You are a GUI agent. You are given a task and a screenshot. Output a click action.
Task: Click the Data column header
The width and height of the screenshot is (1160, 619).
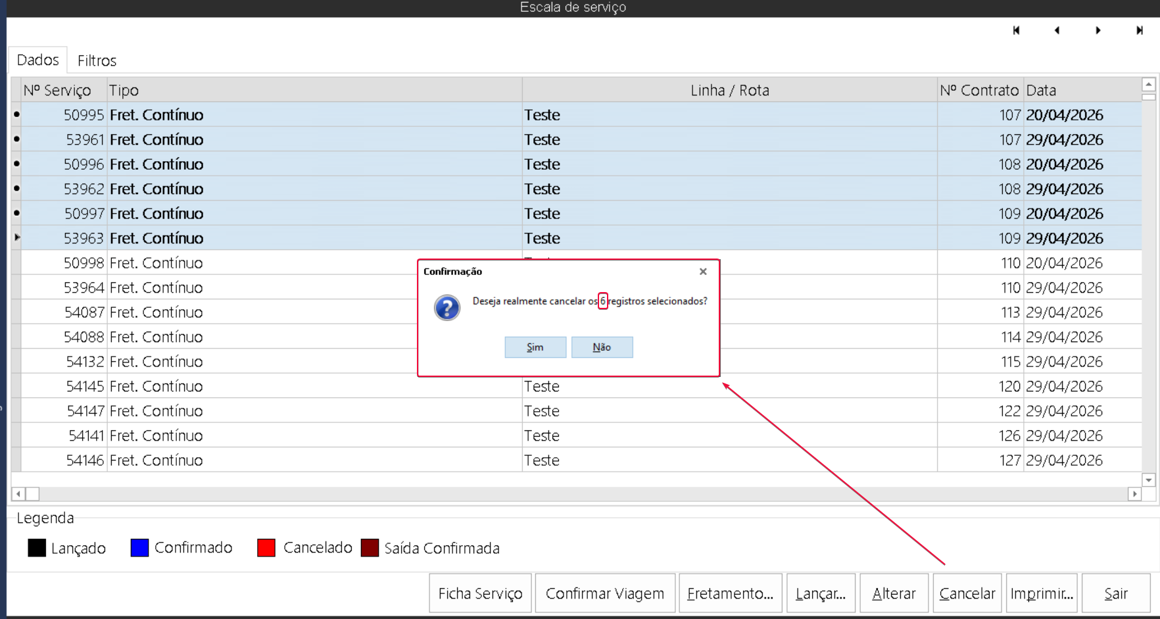pos(1082,90)
